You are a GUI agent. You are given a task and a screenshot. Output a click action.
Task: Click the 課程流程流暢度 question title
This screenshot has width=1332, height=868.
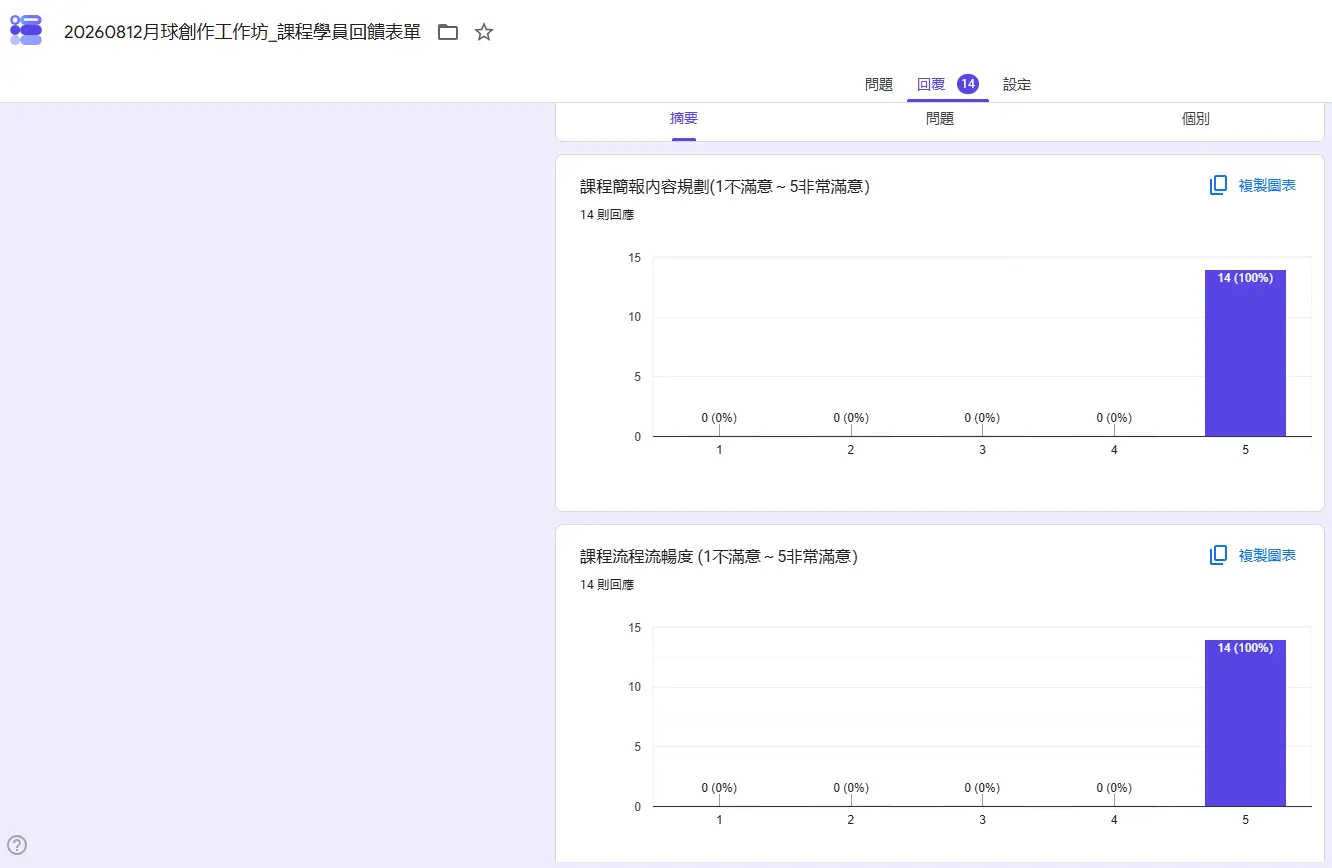click(719, 556)
